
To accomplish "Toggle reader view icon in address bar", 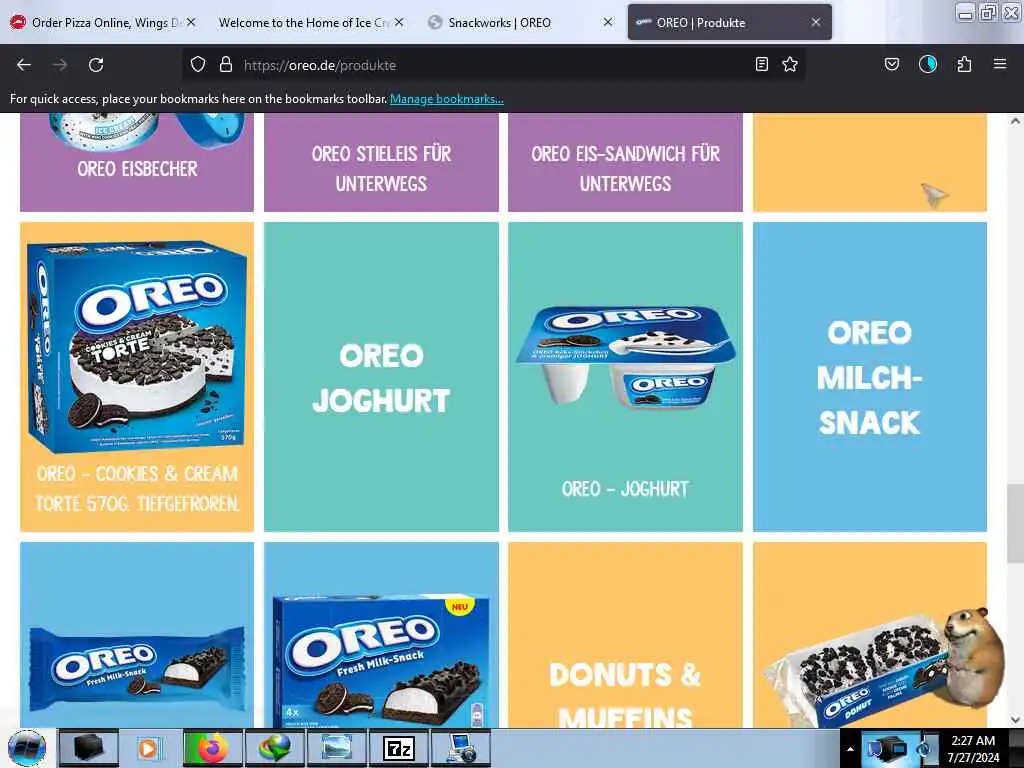I will point(761,64).
